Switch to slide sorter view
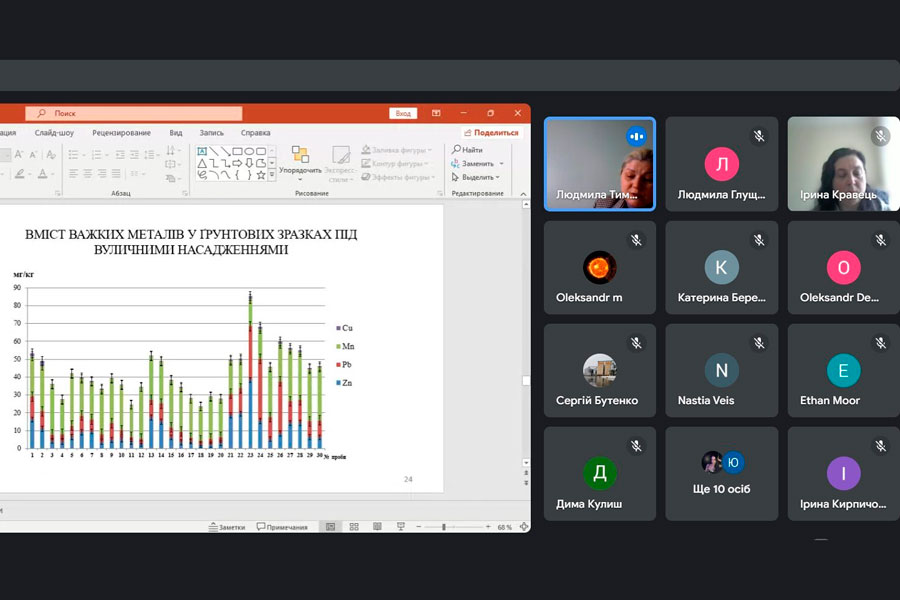 tap(354, 527)
